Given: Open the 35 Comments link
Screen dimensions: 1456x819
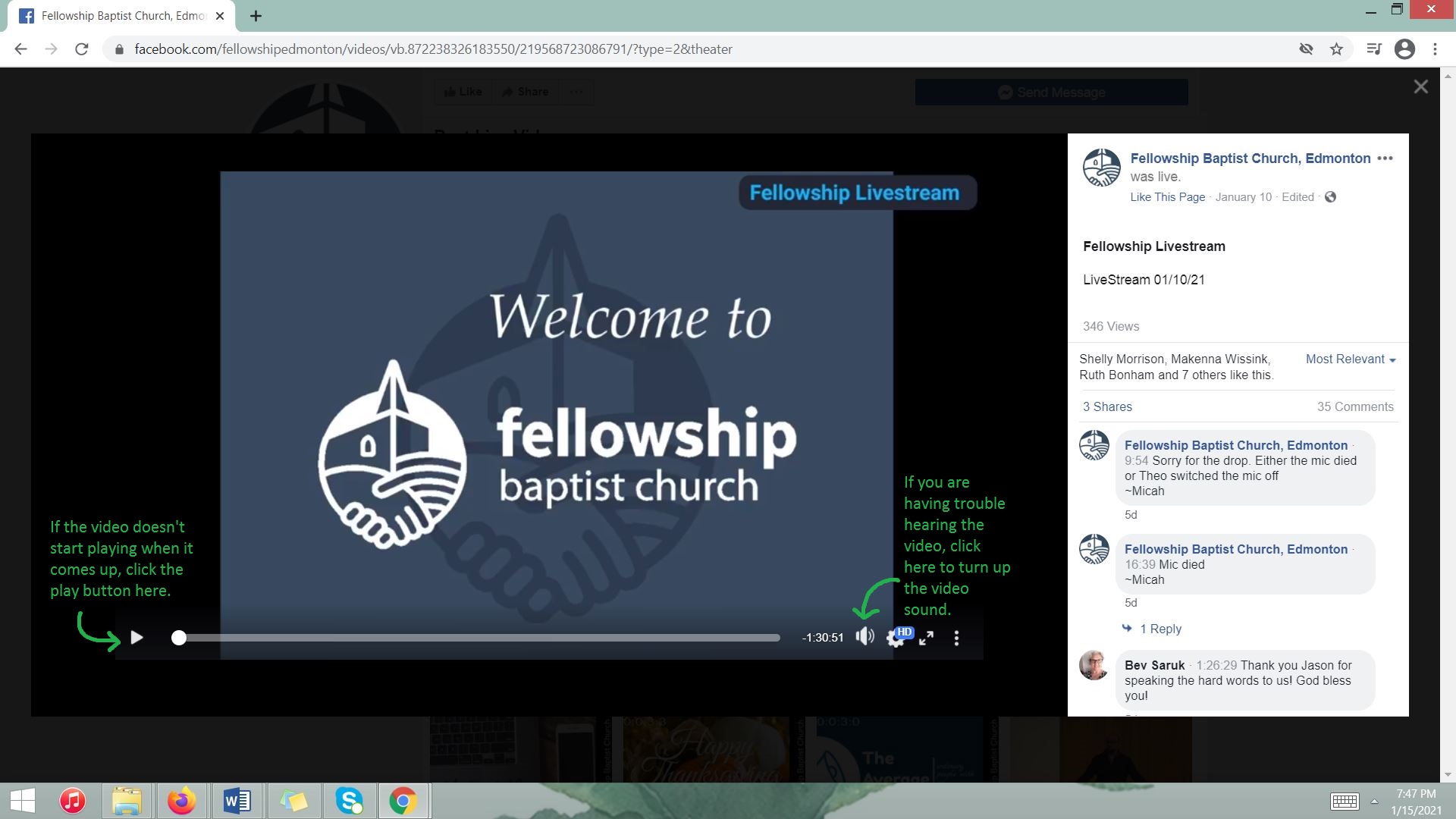Looking at the screenshot, I should coord(1355,407).
